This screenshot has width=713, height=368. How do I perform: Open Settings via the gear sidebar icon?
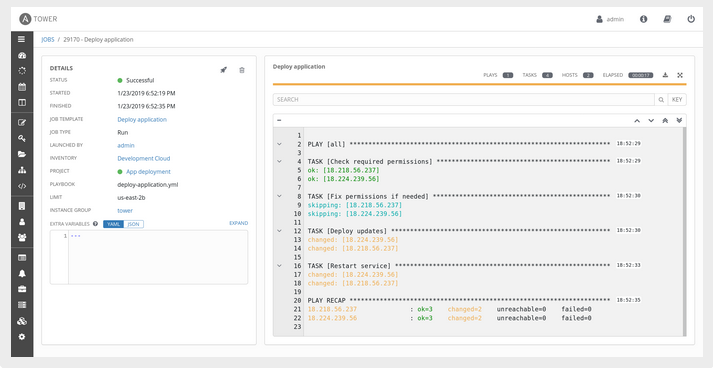(x=22, y=337)
